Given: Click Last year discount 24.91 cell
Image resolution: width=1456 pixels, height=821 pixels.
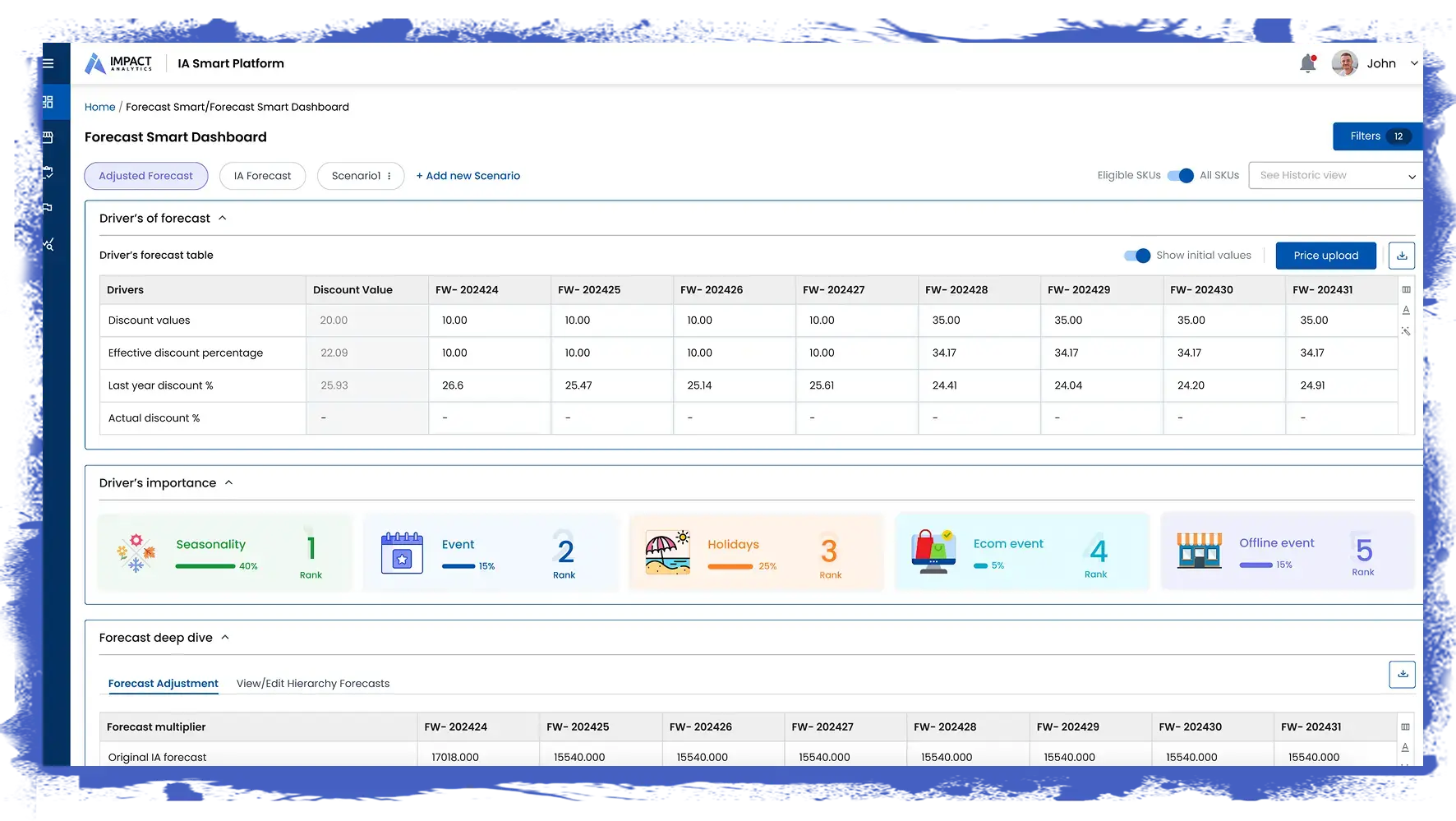Looking at the screenshot, I should [x=1342, y=385].
